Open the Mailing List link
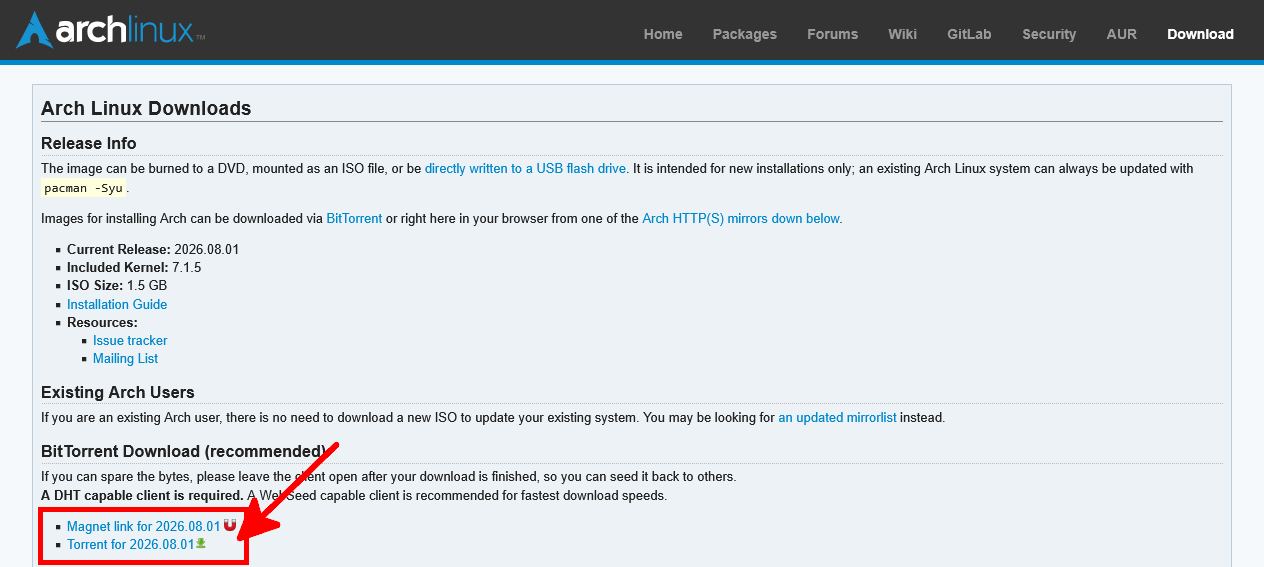 pyautogui.click(x=125, y=358)
